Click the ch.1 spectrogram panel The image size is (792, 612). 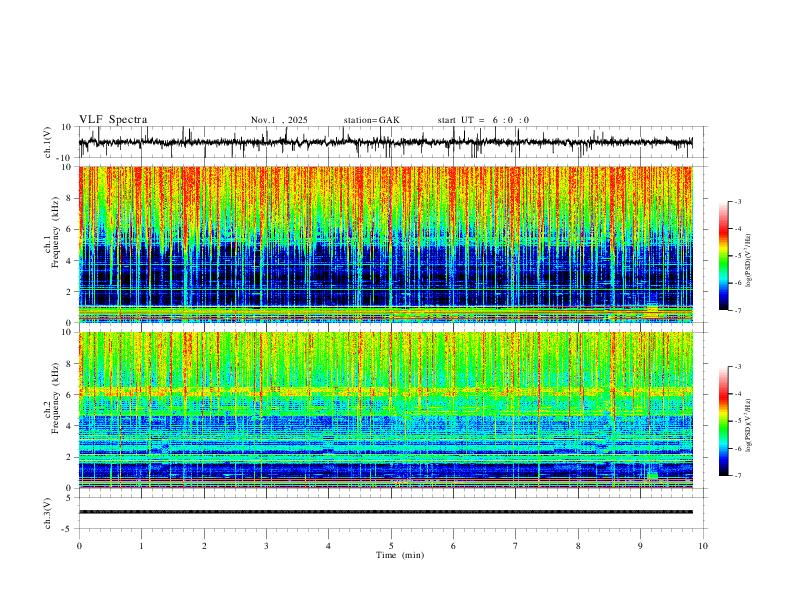[x=386, y=244]
